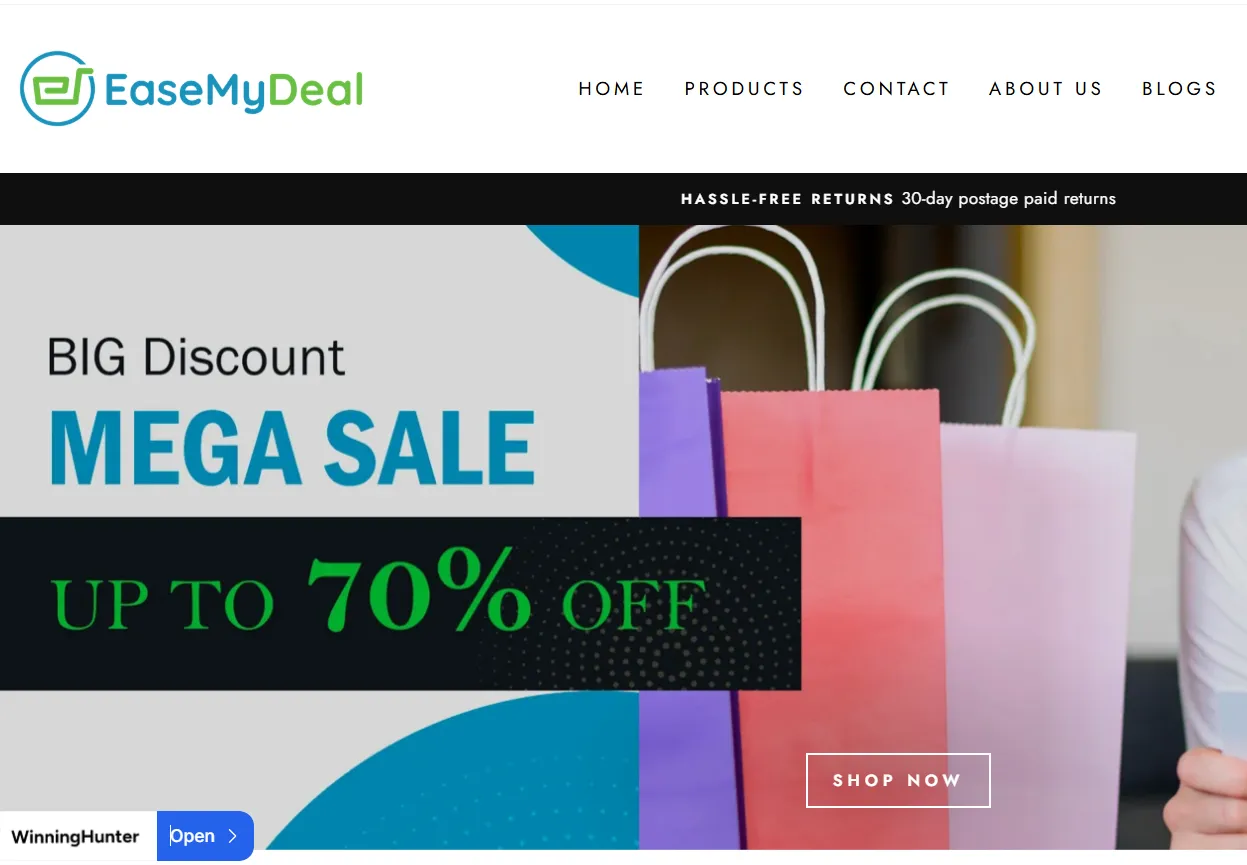Screen dimensions: 1247x865
Task: Click the WinningHunter label
Action: [75, 837]
